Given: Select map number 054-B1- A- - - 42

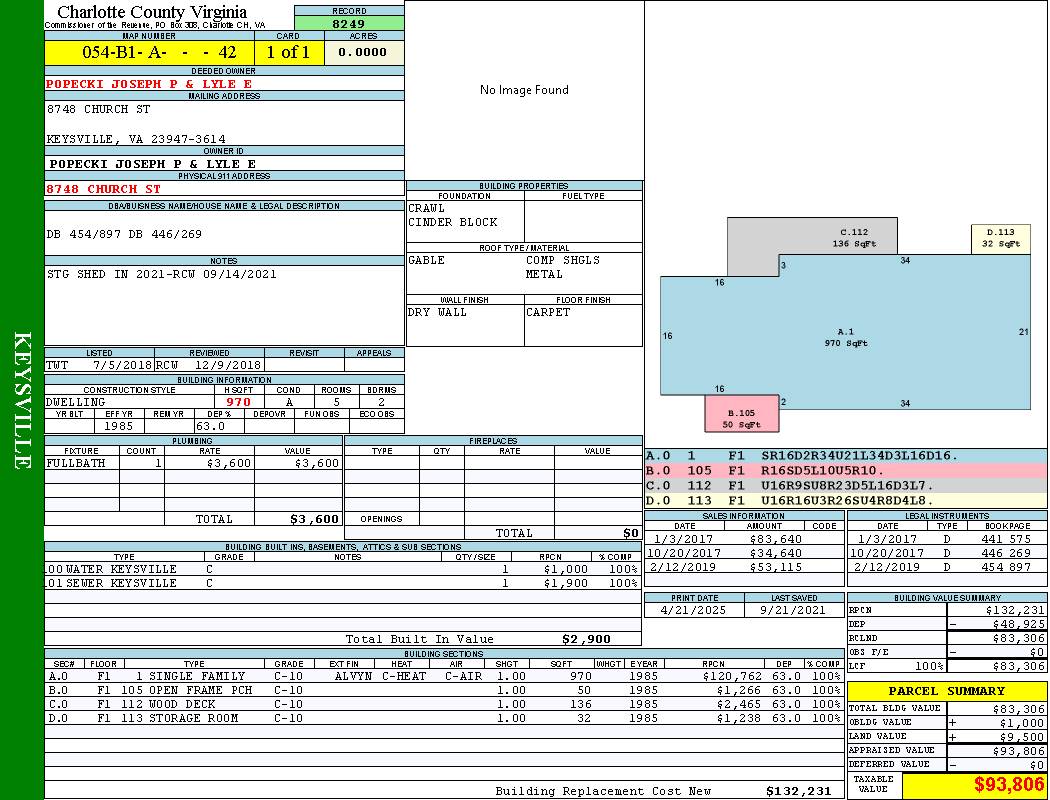Looking at the screenshot, I should click(x=159, y=52).
